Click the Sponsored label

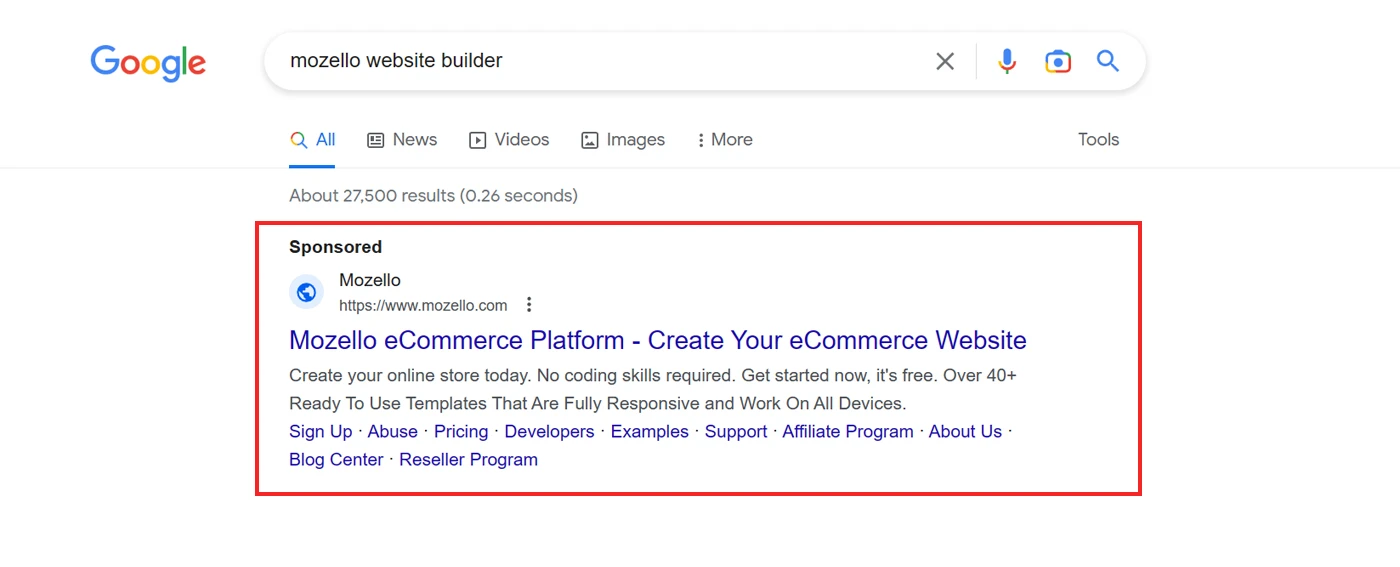(x=336, y=247)
